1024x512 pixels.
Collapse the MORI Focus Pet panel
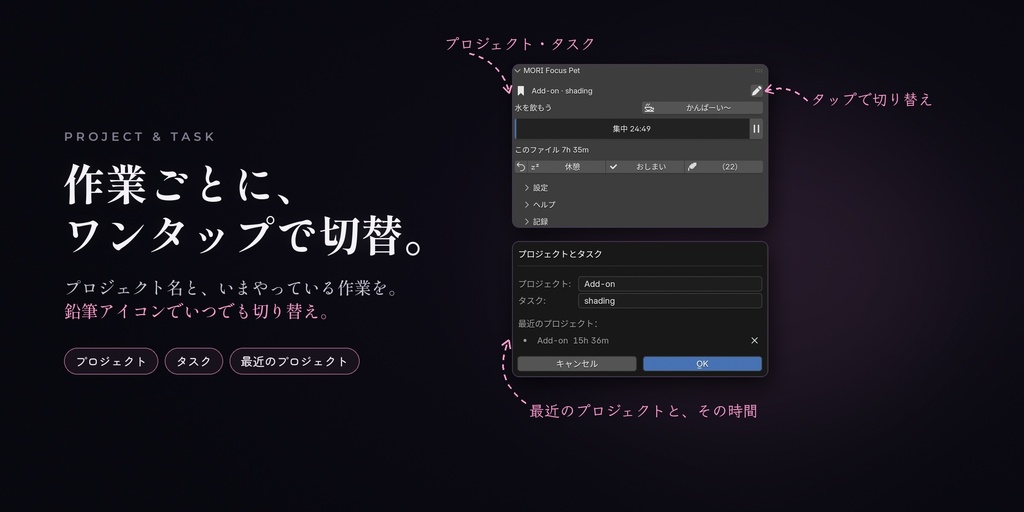tap(517, 71)
